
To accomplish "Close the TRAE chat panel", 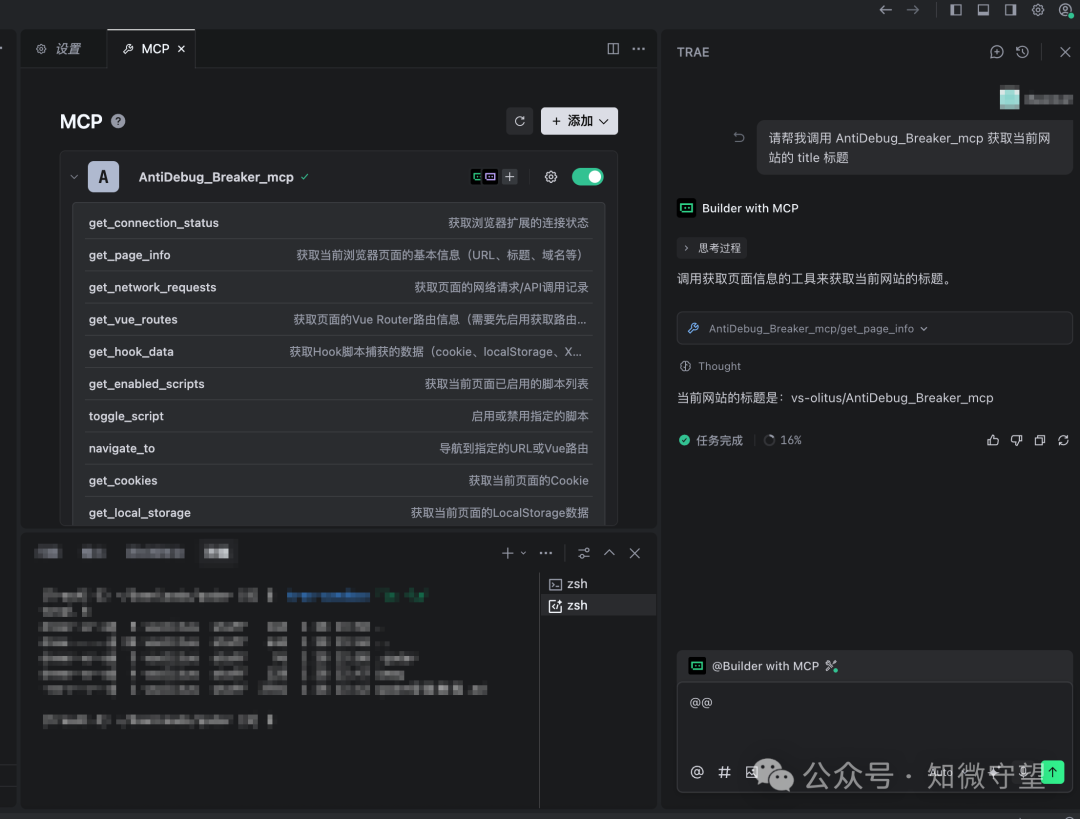I will coord(1065,52).
